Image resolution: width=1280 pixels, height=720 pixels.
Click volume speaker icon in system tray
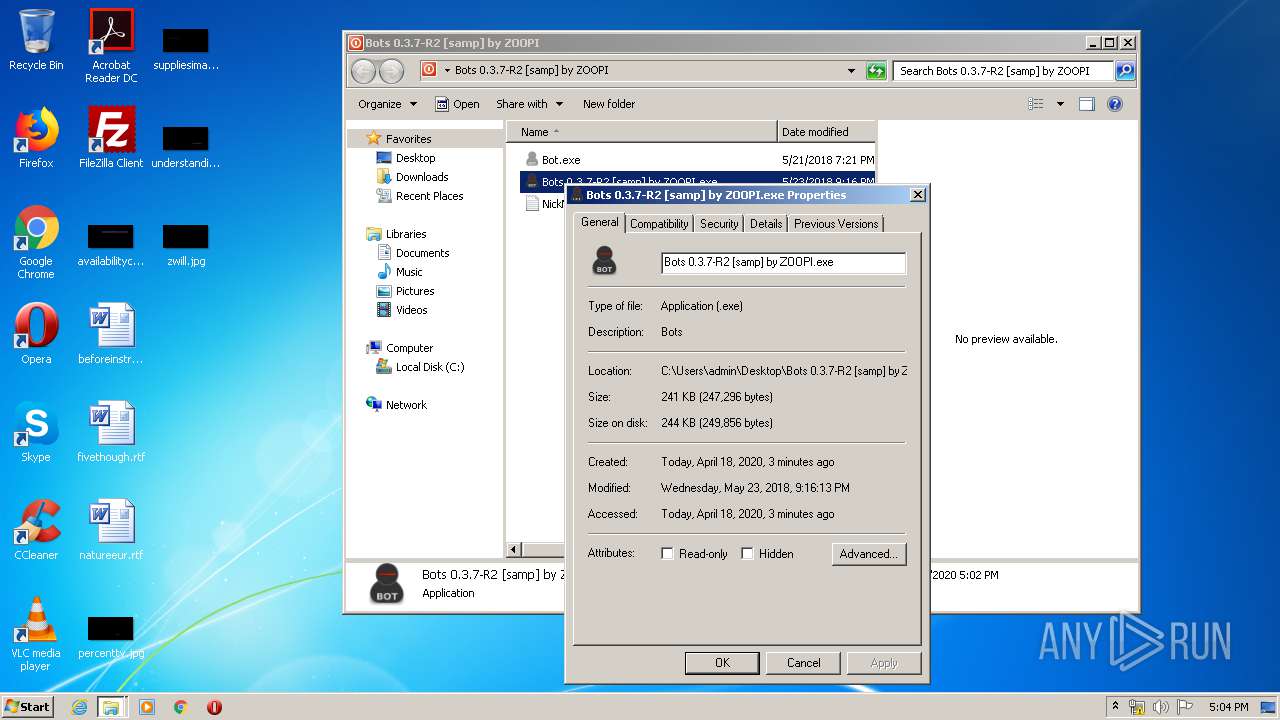point(1161,707)
